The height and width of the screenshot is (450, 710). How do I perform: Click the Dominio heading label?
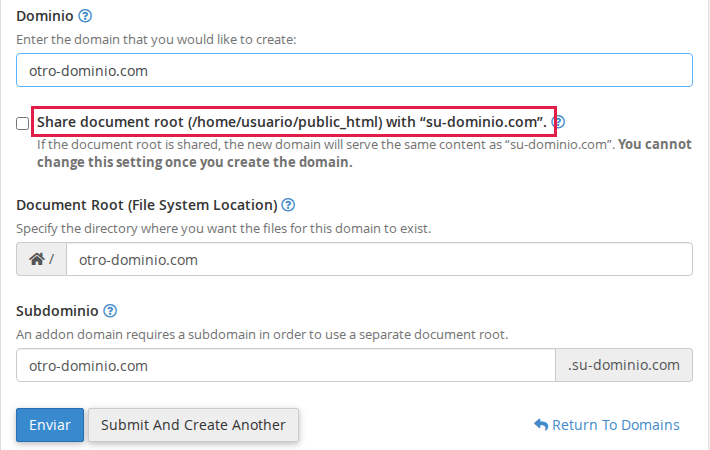pyautogui.click(x=45, y=16)
